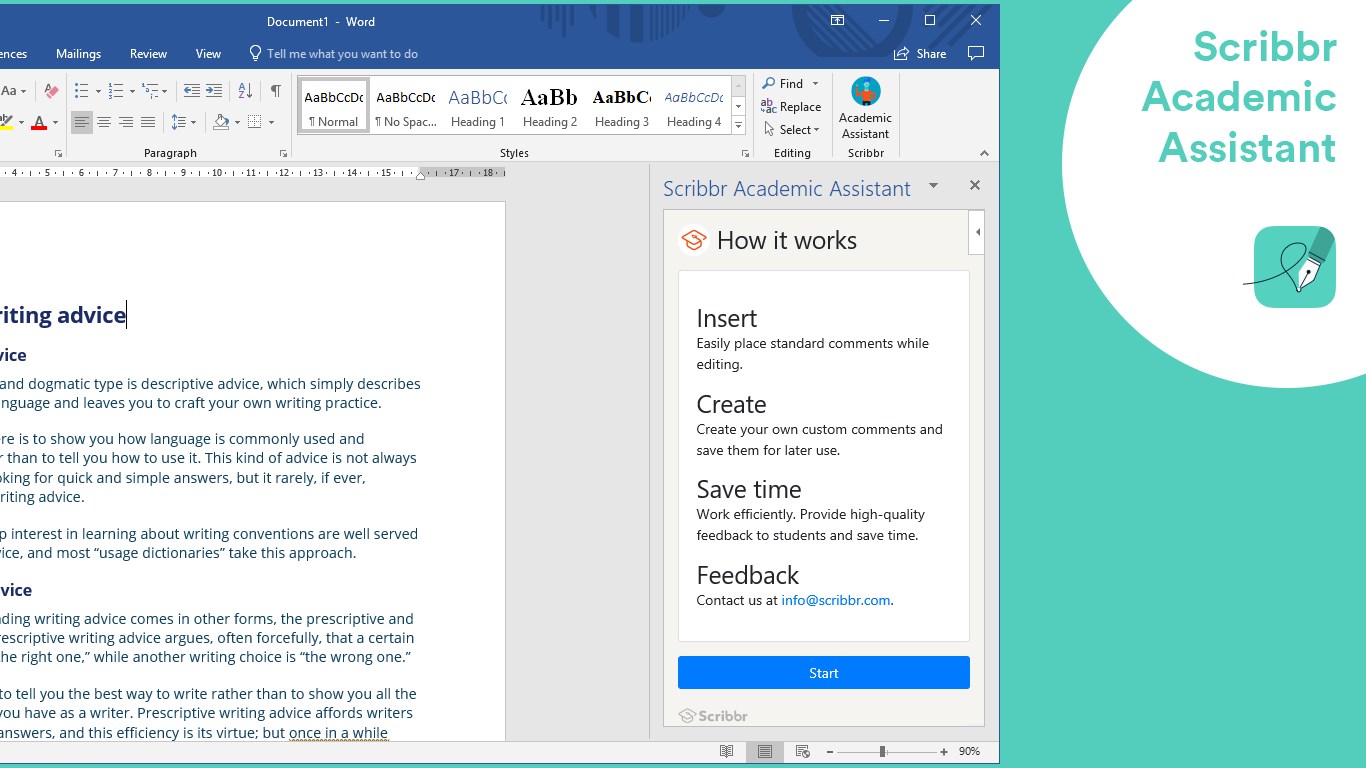Switch to Web Layout view
1366x768 pixels.
pos(802,751)
